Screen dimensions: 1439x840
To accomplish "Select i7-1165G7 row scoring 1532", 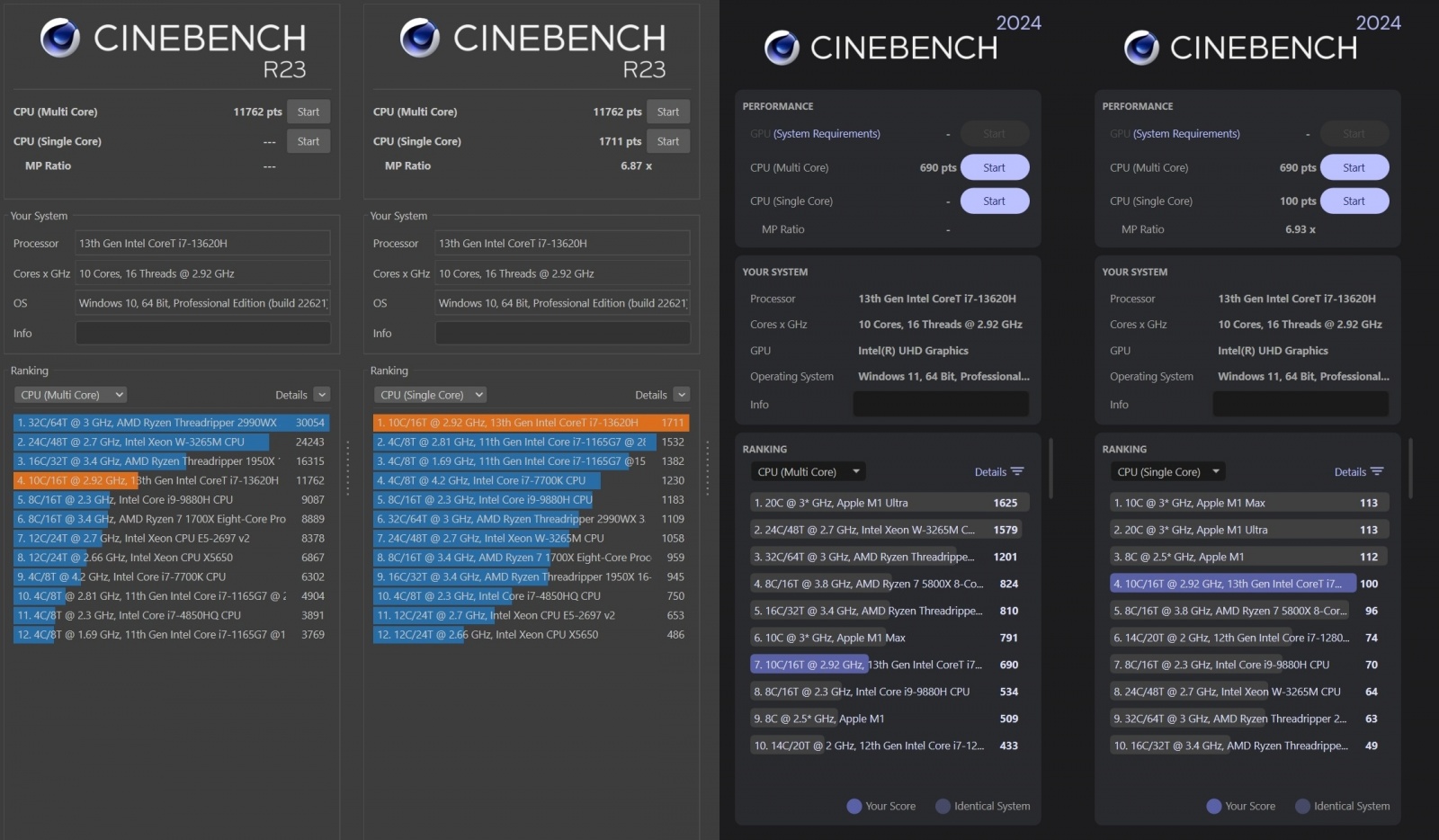I will (532, 442).
